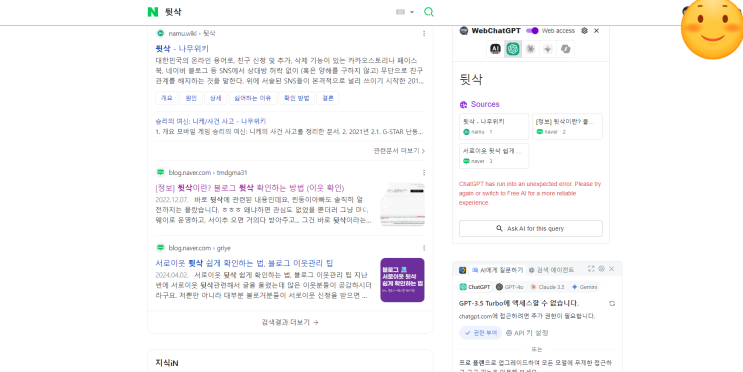Jump to the 싫어하는 이유 section chip
Image resolution: width=743 pixels, height=372 pixels.
253,98
